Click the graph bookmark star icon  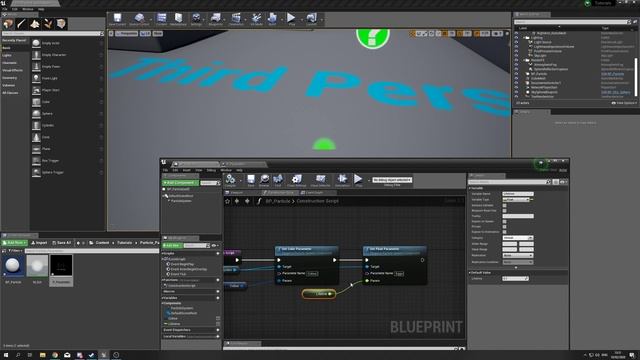[x=228, y=201]
